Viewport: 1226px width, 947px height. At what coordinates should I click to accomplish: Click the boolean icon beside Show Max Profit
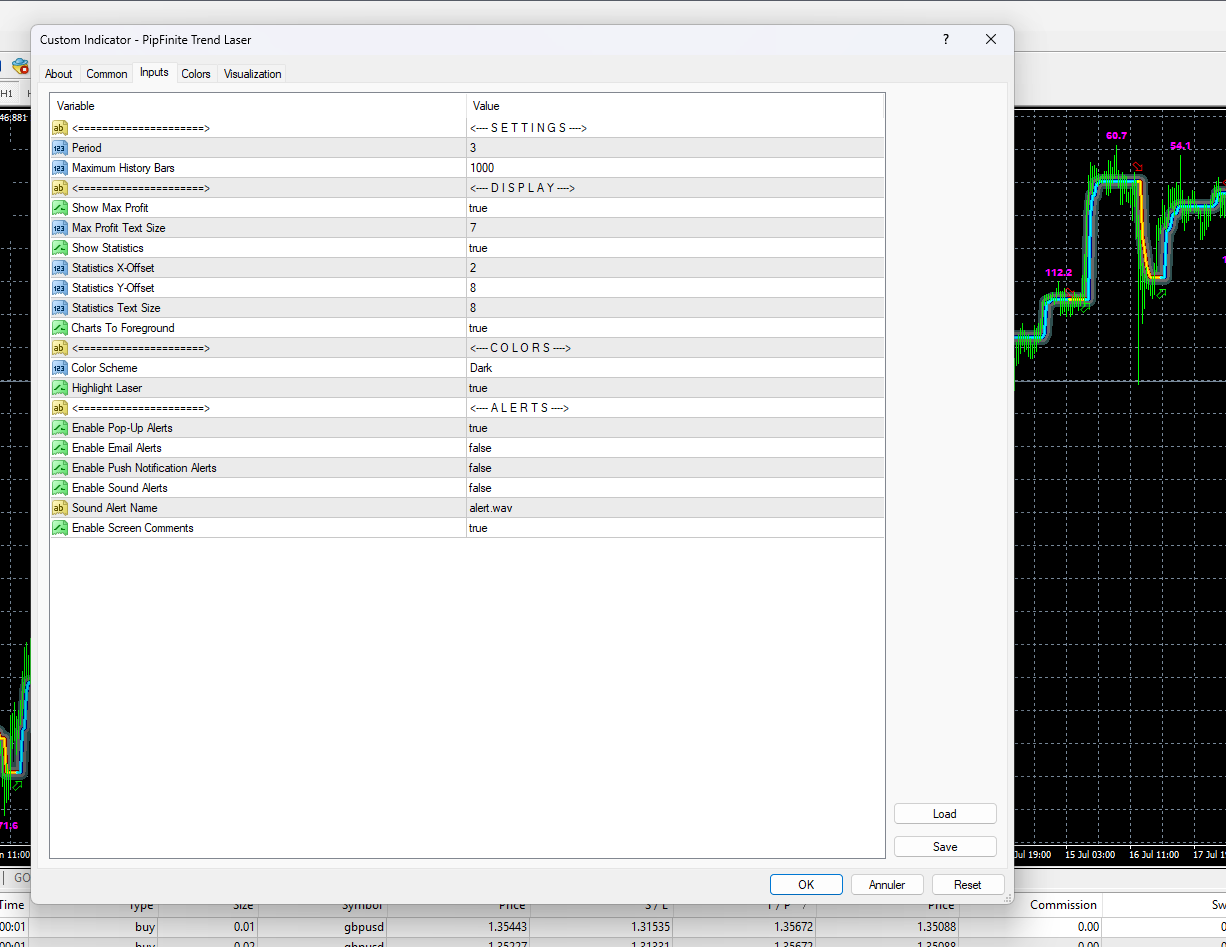coord(59,208)
